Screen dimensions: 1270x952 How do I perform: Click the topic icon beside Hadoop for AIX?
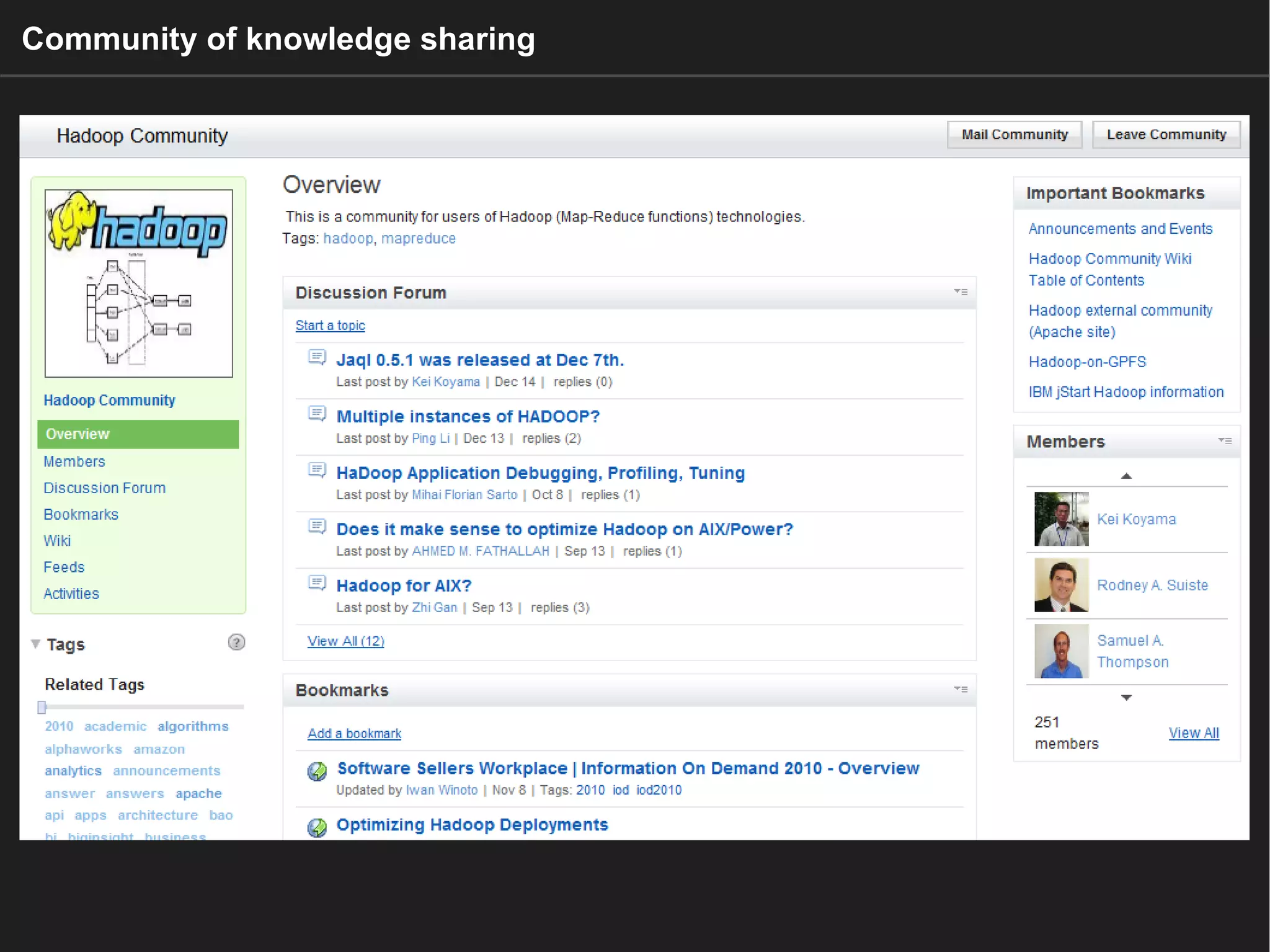point(317,583)
